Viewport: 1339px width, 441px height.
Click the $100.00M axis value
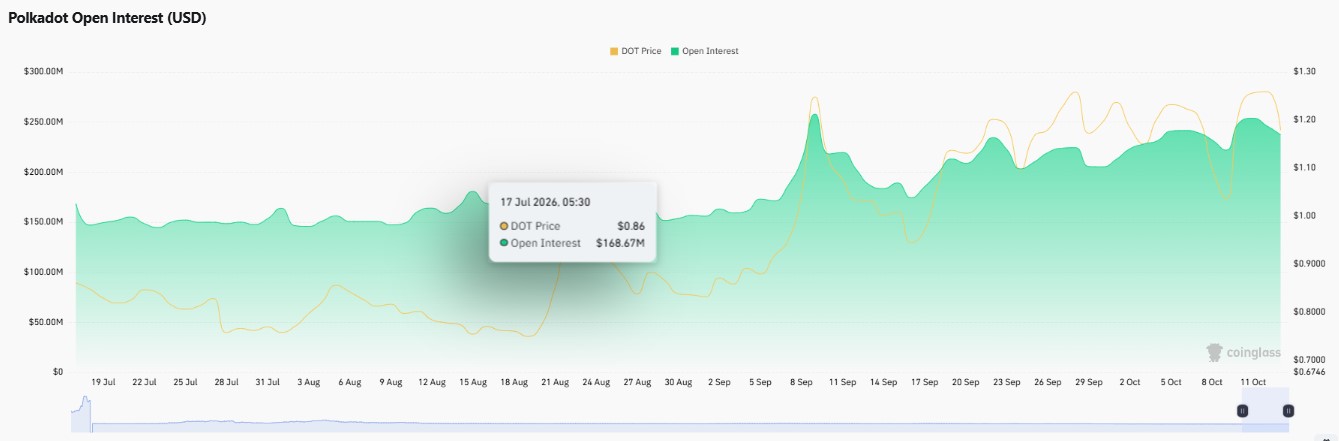43,272
